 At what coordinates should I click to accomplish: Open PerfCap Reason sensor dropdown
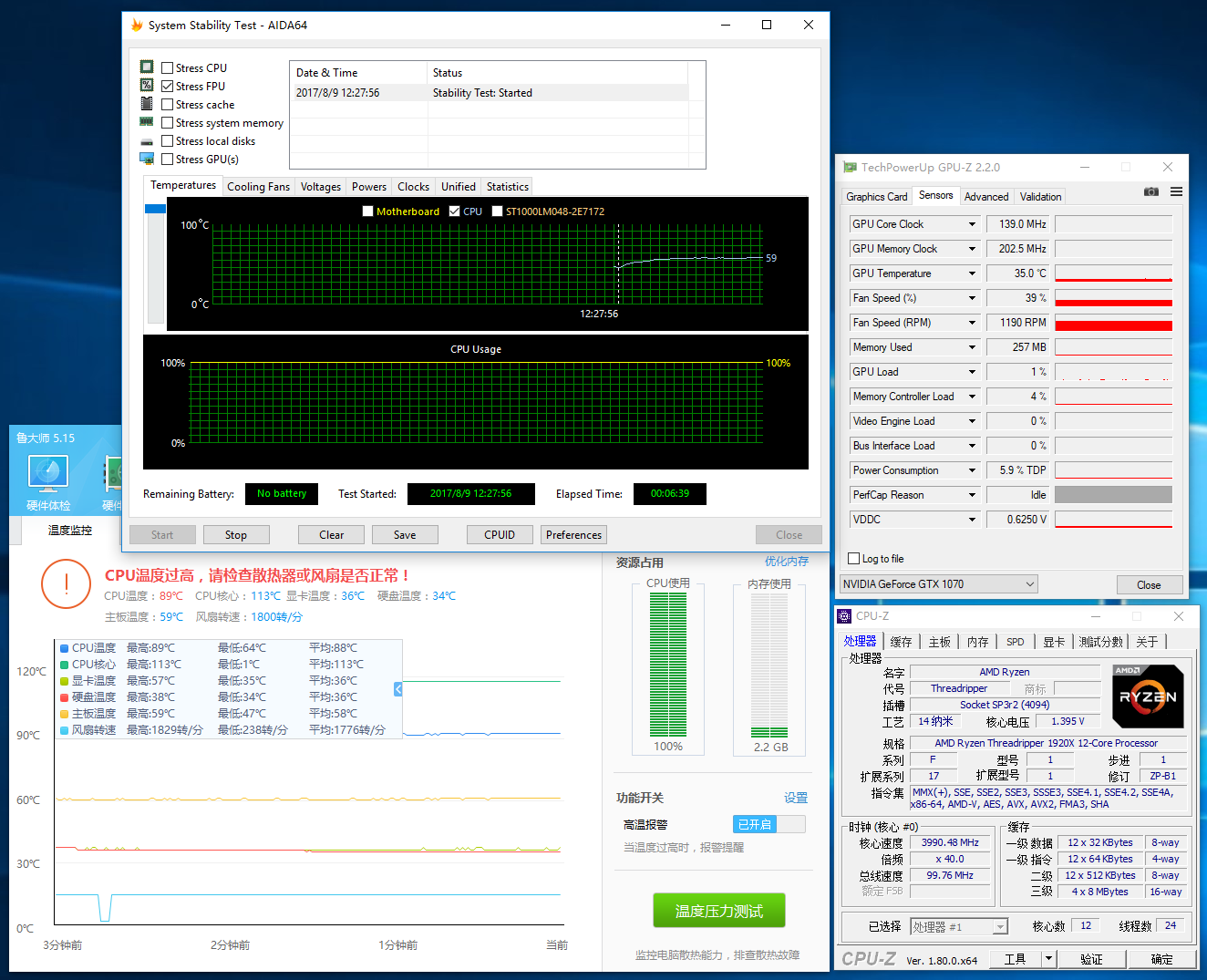972,495
